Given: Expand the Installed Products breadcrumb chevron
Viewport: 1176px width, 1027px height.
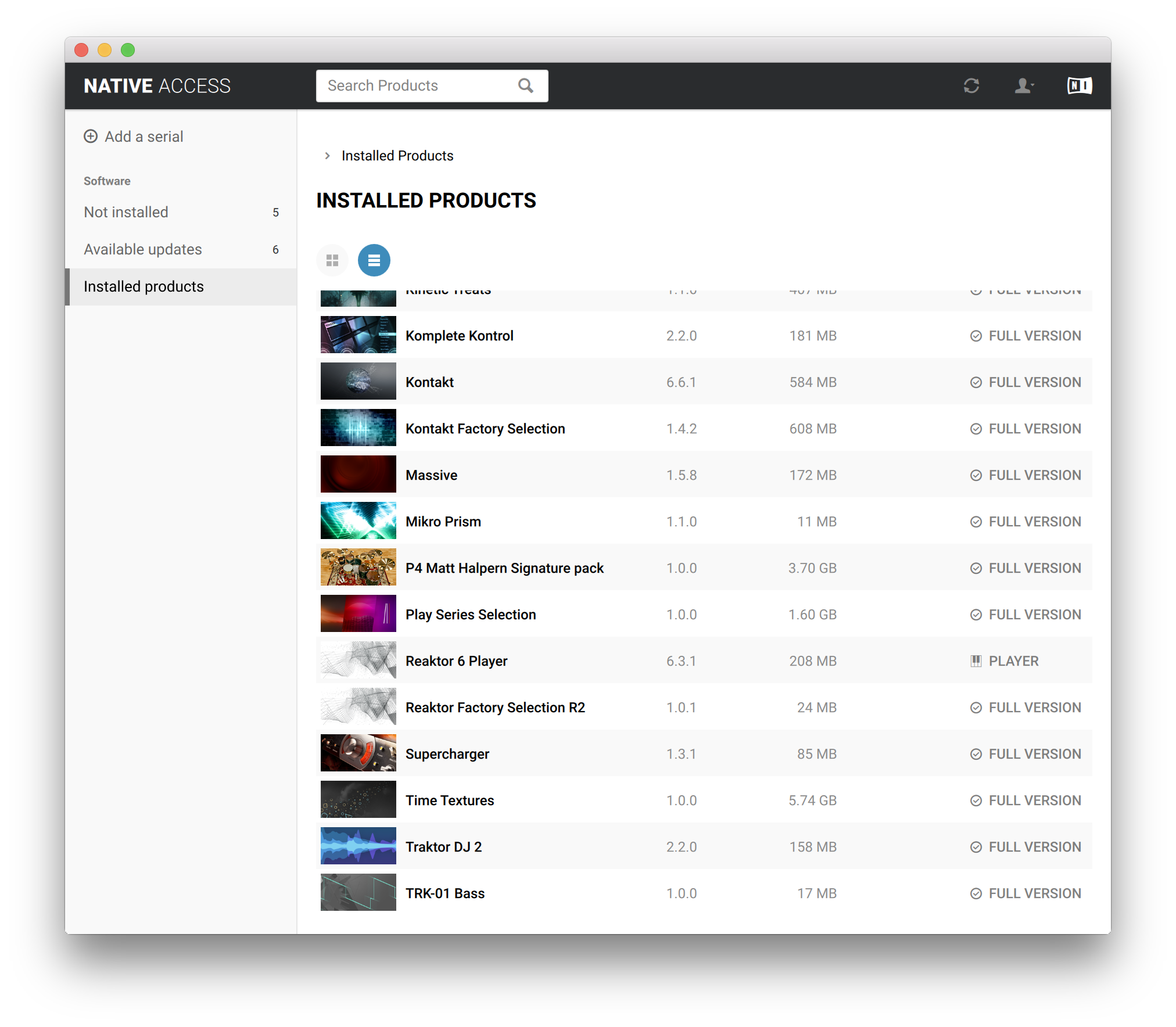Looking at the screenshot, I should [x=328, y=156].
